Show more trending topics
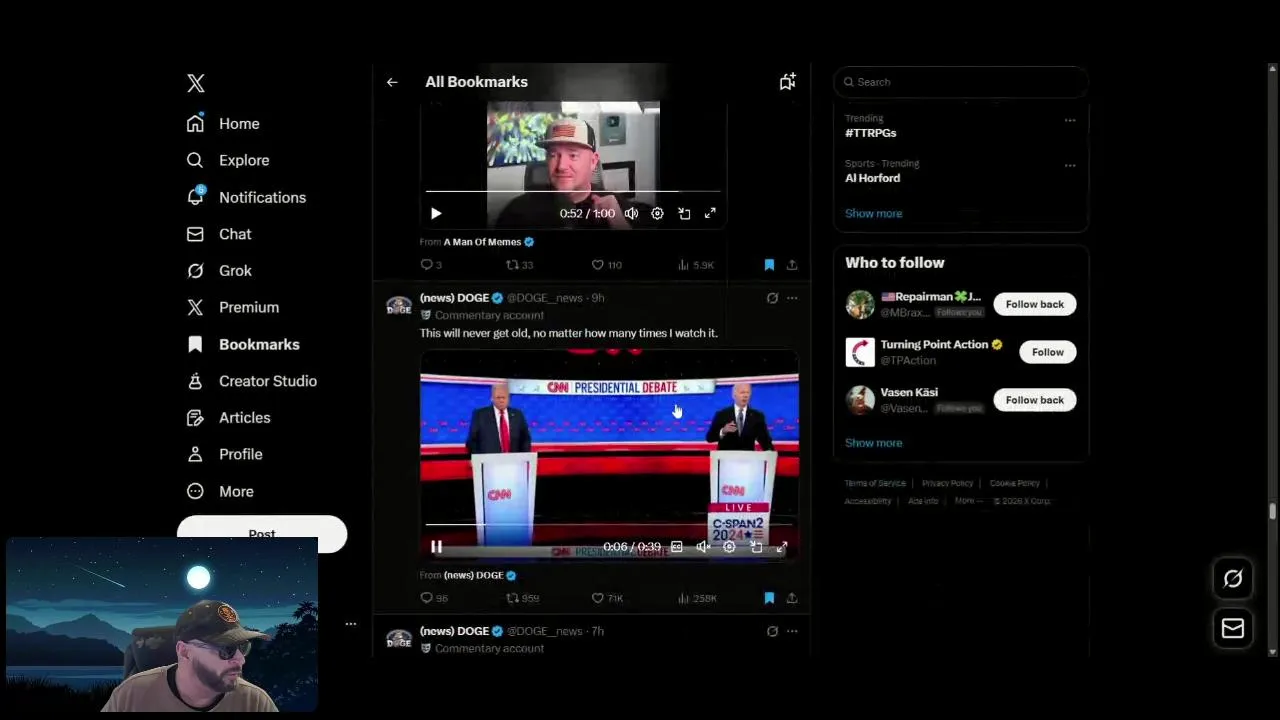This screenshot has width=1280, height=720. click(873, 213)
